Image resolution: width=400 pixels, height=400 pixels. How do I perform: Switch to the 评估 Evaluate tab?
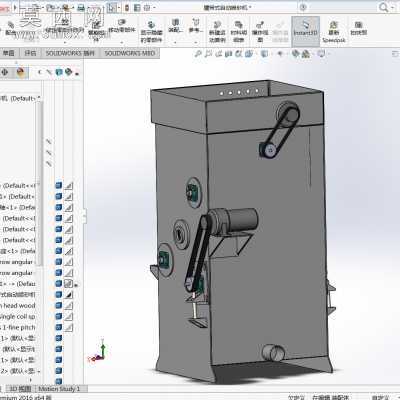tap(30, 53)
